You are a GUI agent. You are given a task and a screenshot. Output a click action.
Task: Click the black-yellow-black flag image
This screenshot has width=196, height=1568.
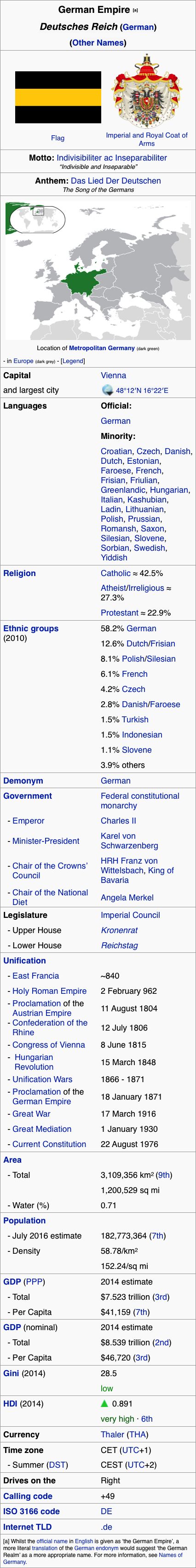pos(58,98)
